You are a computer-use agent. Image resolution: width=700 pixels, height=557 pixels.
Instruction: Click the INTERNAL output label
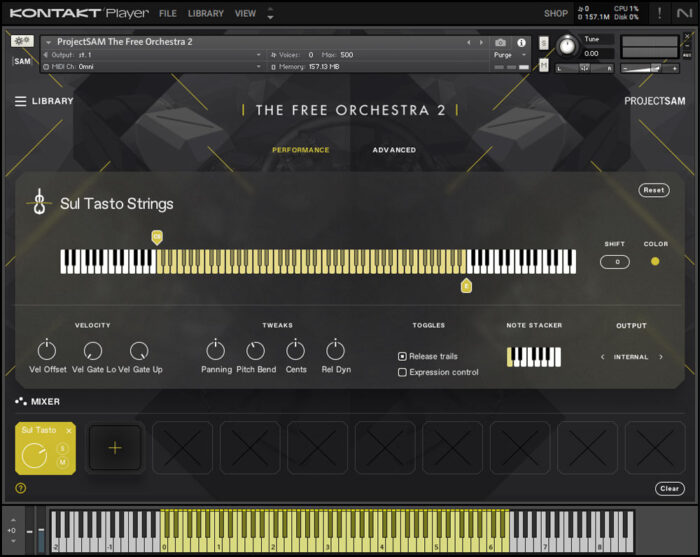click(x=630, y=357)
